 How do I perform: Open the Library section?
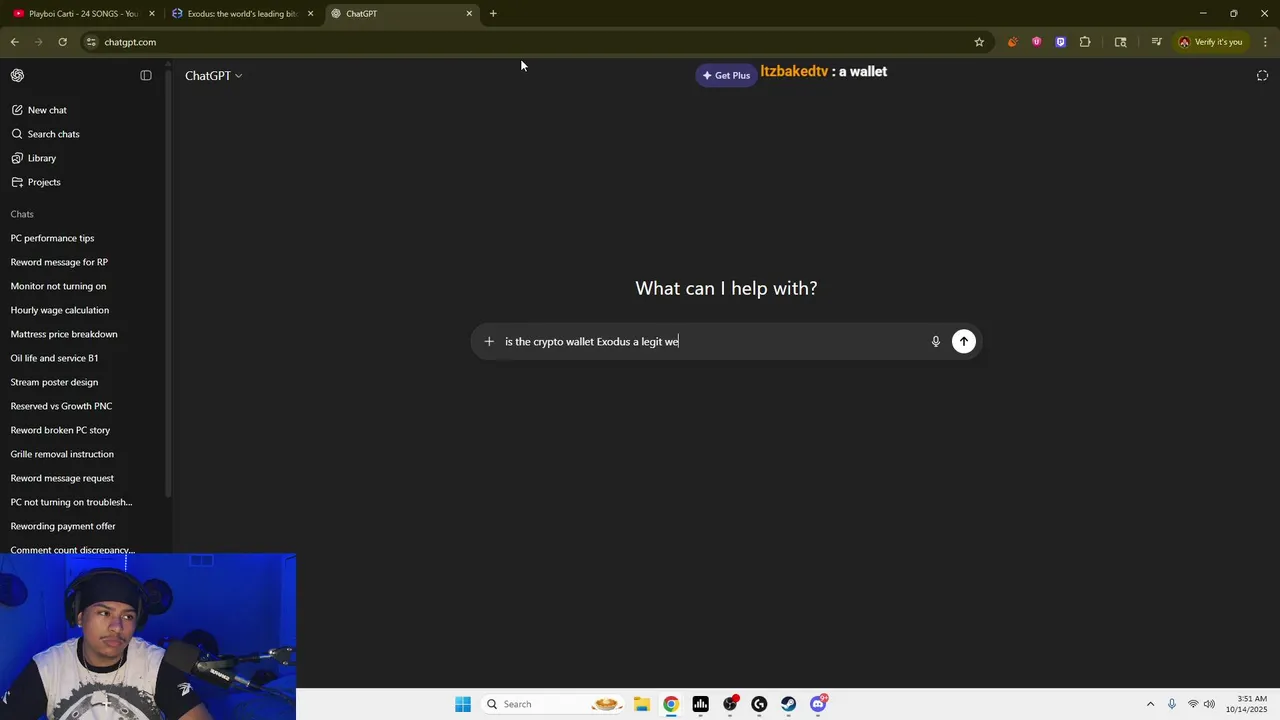tap(42, 158)
